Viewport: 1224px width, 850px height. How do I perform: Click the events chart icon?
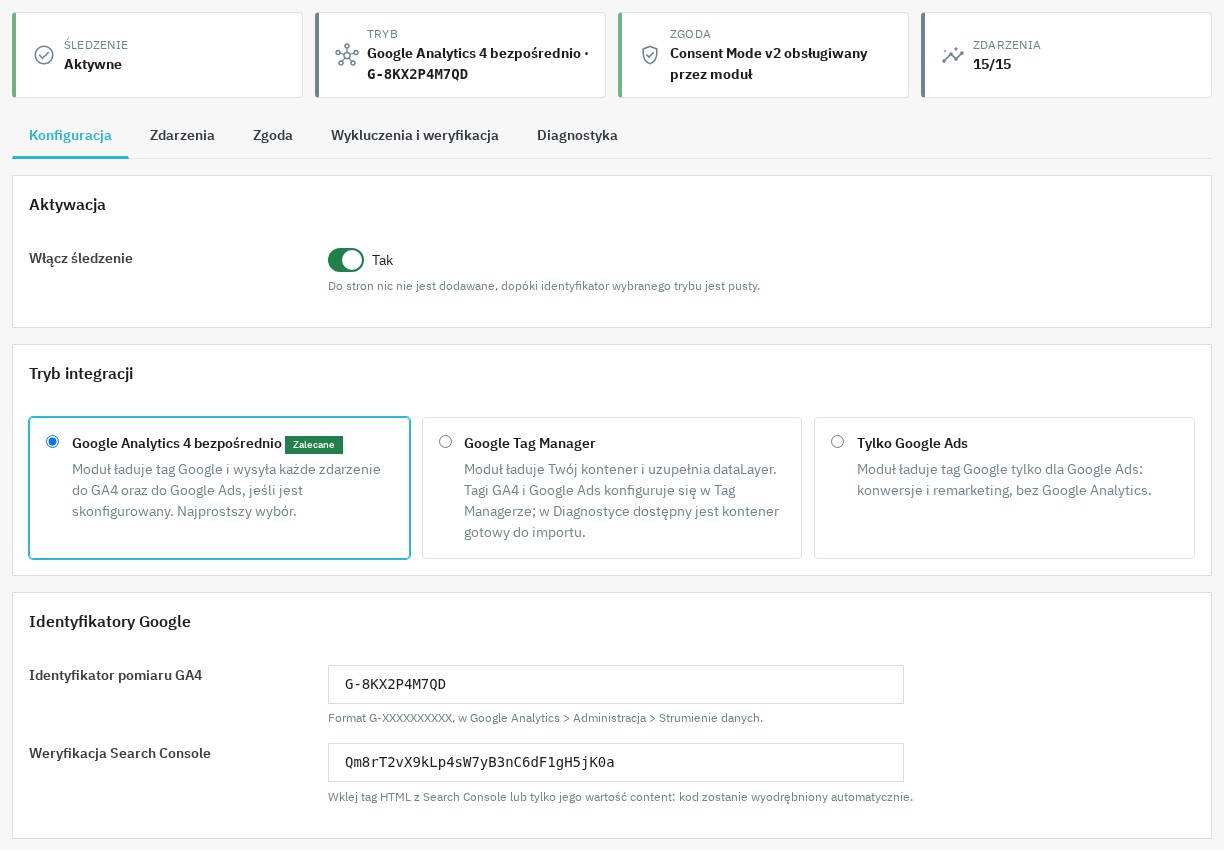tap(953, 55)
